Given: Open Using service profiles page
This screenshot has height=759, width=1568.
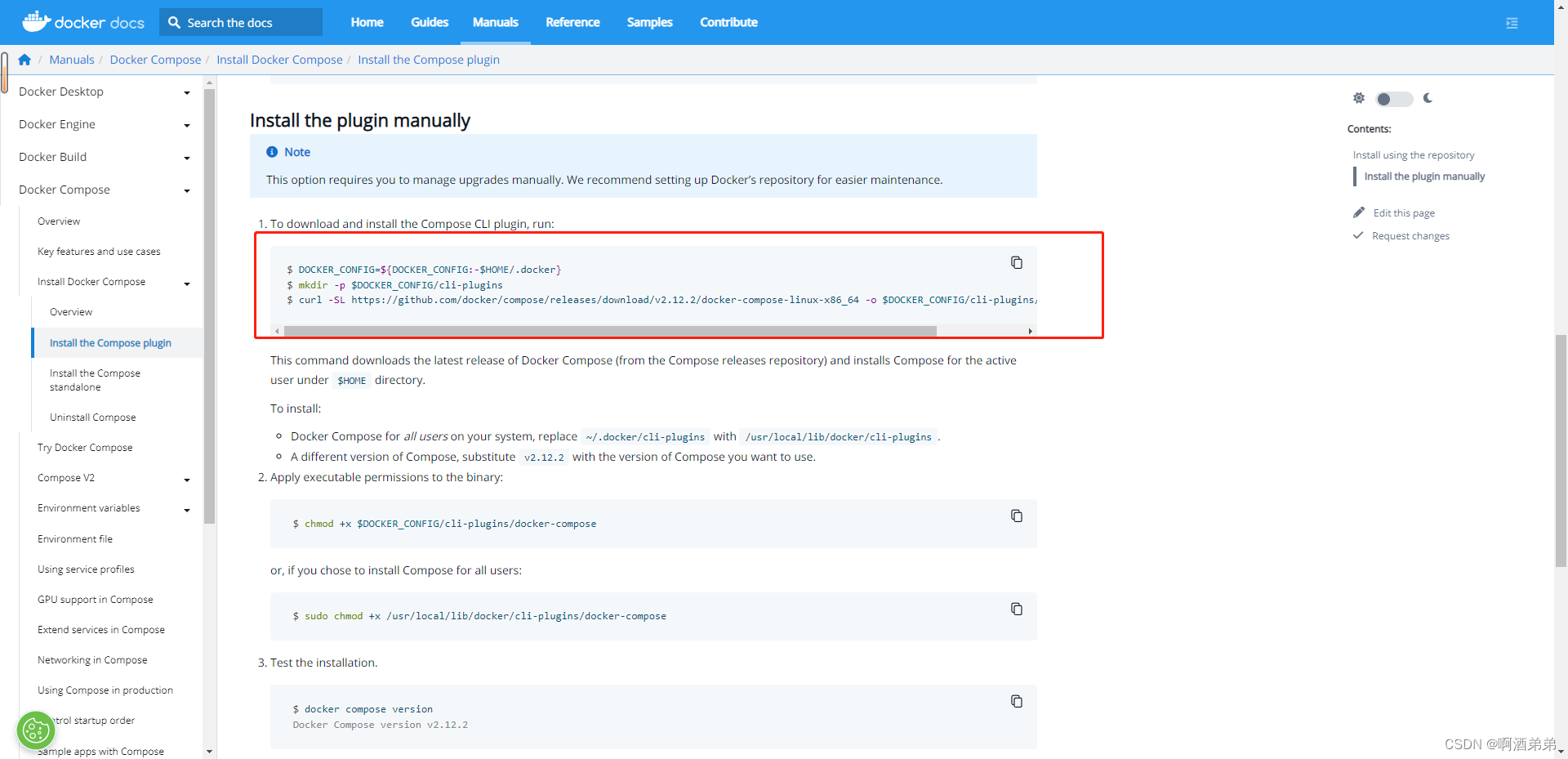Looking at the screenshot, I should tap(86, 569).
